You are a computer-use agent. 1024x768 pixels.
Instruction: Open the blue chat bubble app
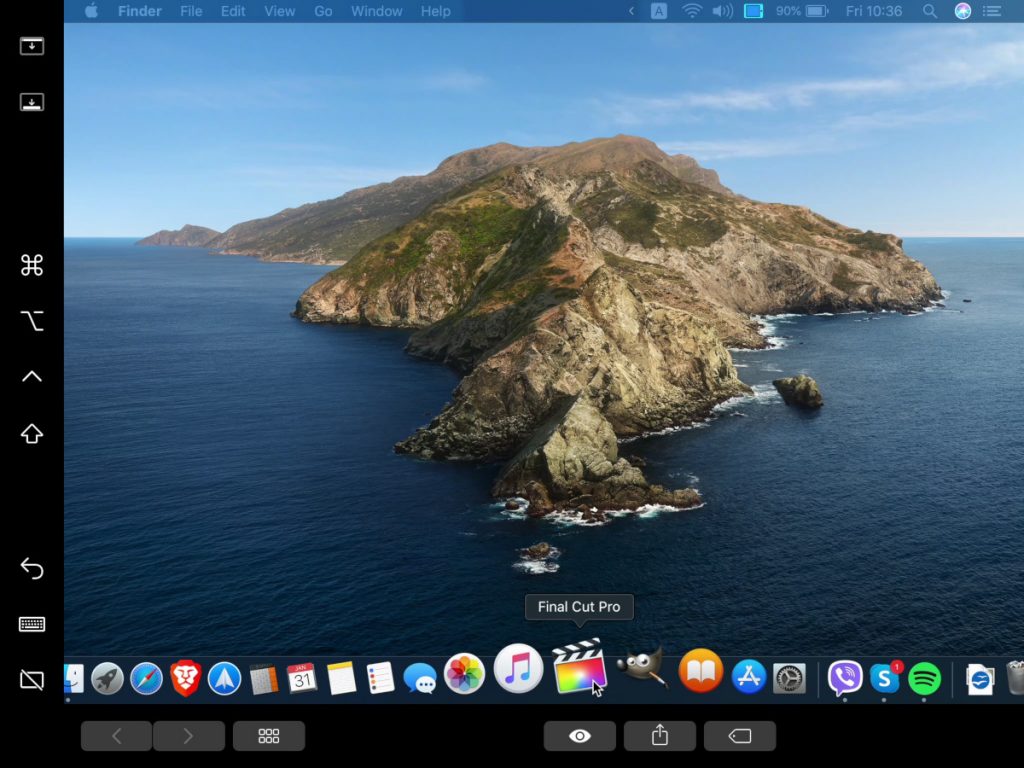(420, 679)
